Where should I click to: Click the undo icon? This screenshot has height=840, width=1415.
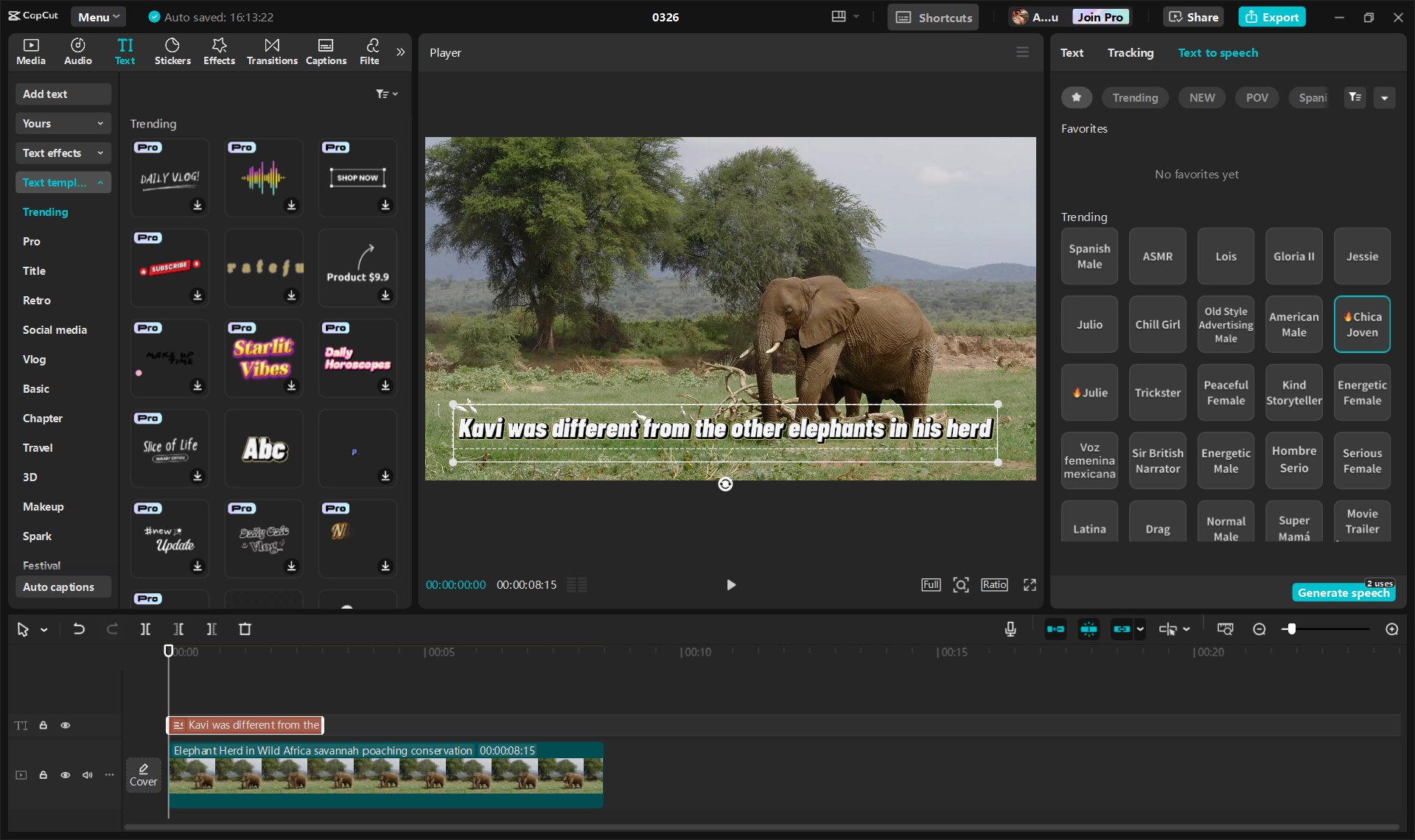click(79, 629)
